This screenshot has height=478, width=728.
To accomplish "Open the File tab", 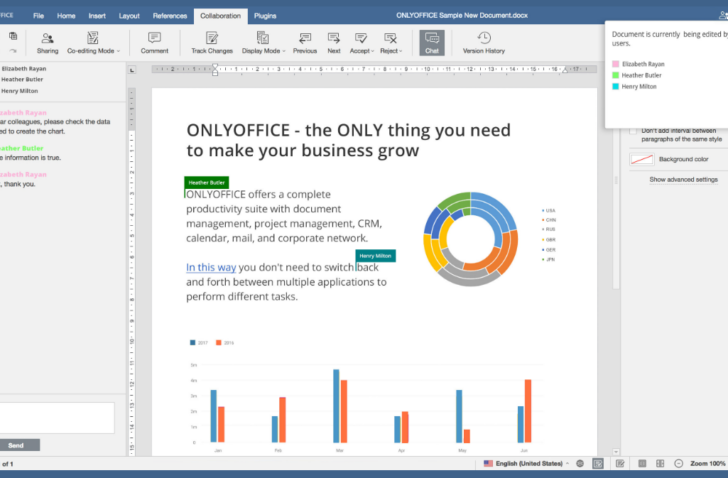I will tap(39, 16).
